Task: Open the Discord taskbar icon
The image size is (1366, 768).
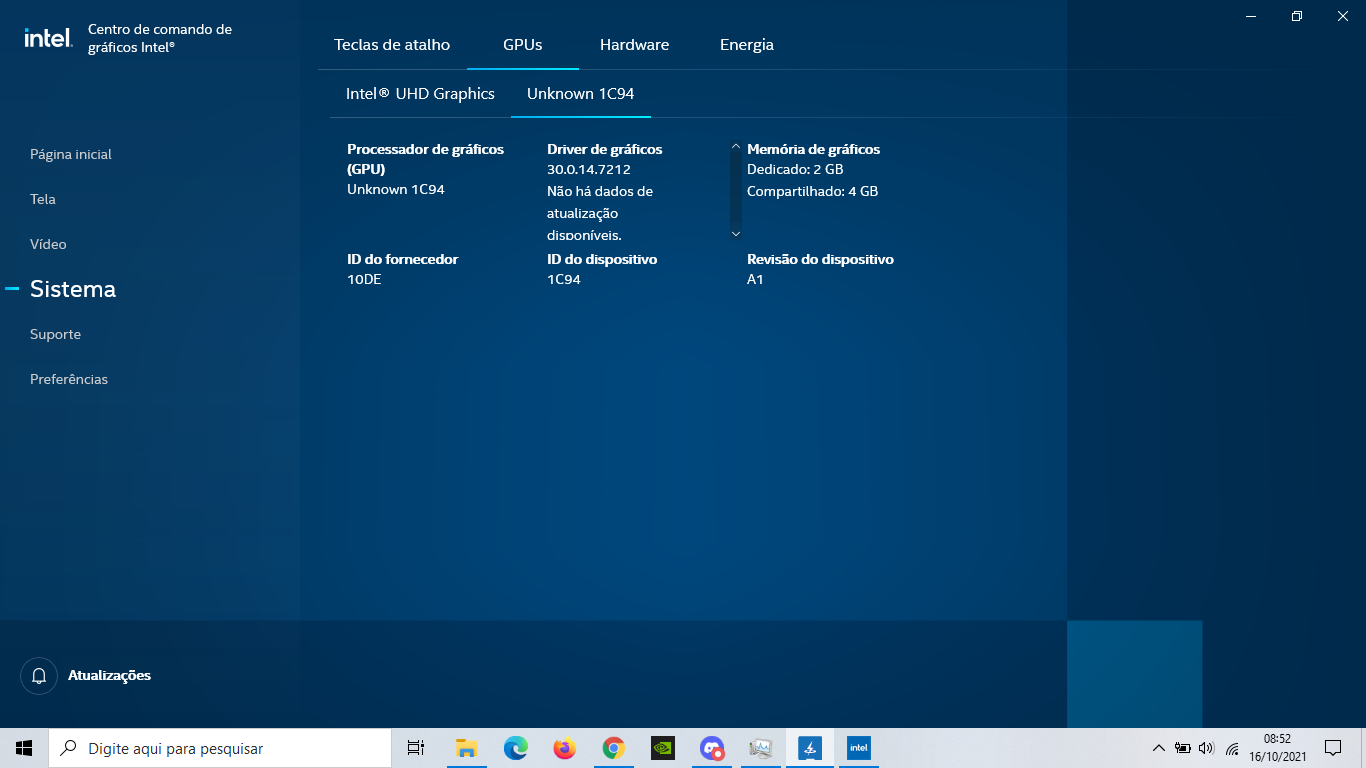Action: pos(712,748)
